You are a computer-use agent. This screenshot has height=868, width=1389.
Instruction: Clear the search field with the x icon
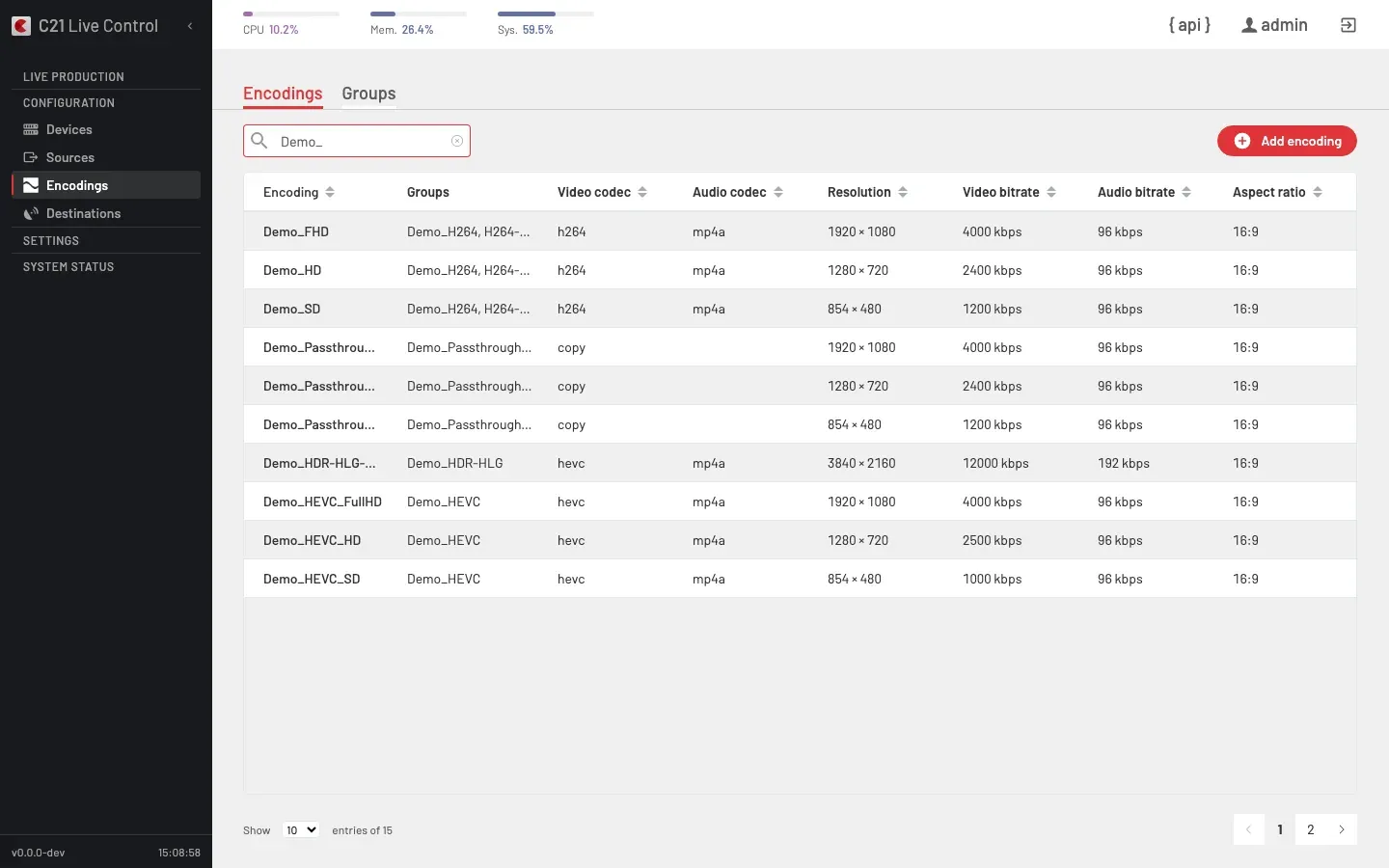click(457, 141)
